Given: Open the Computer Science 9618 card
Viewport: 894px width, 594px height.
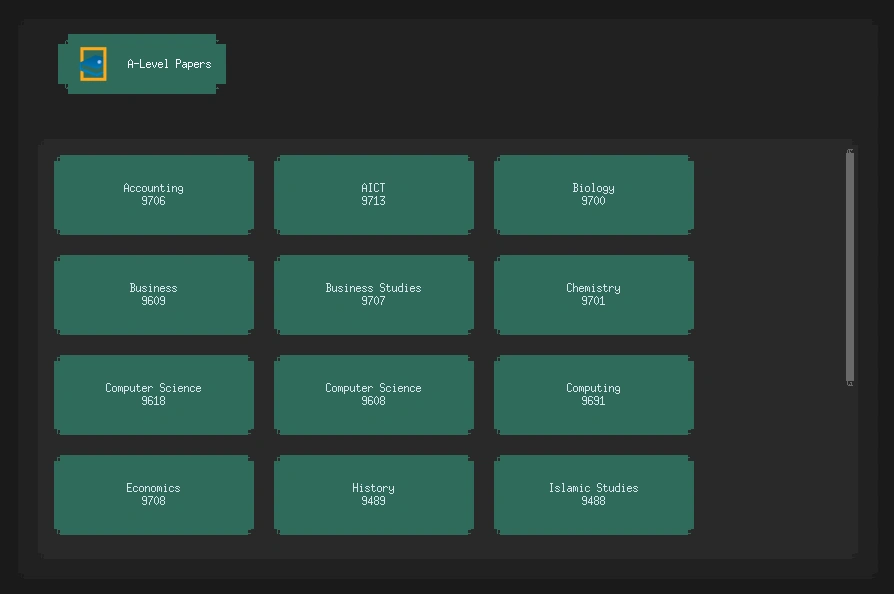Looking at the screenshot, I should coord(154,395).
